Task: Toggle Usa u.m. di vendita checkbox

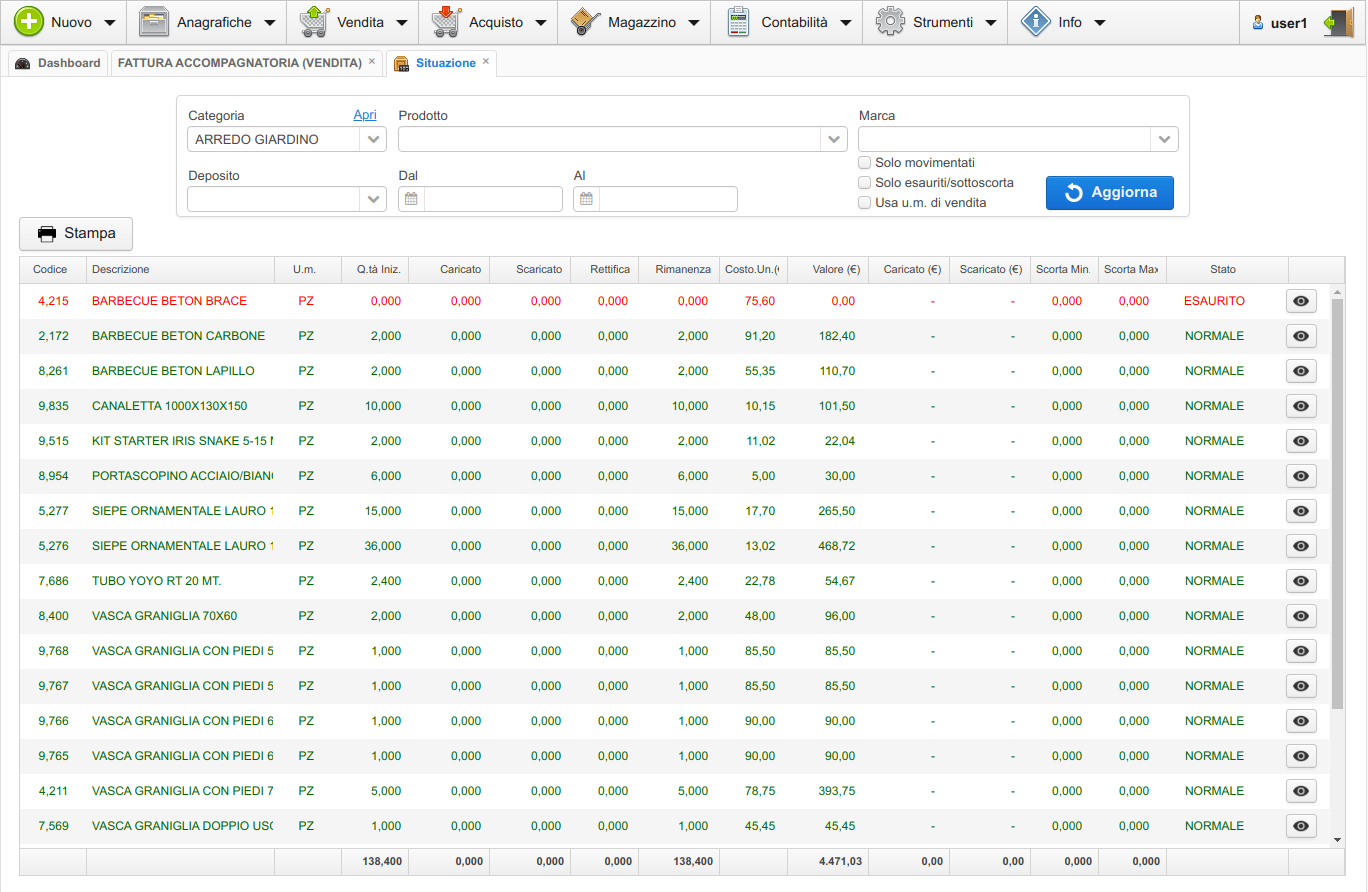Action: click(865, 203)
